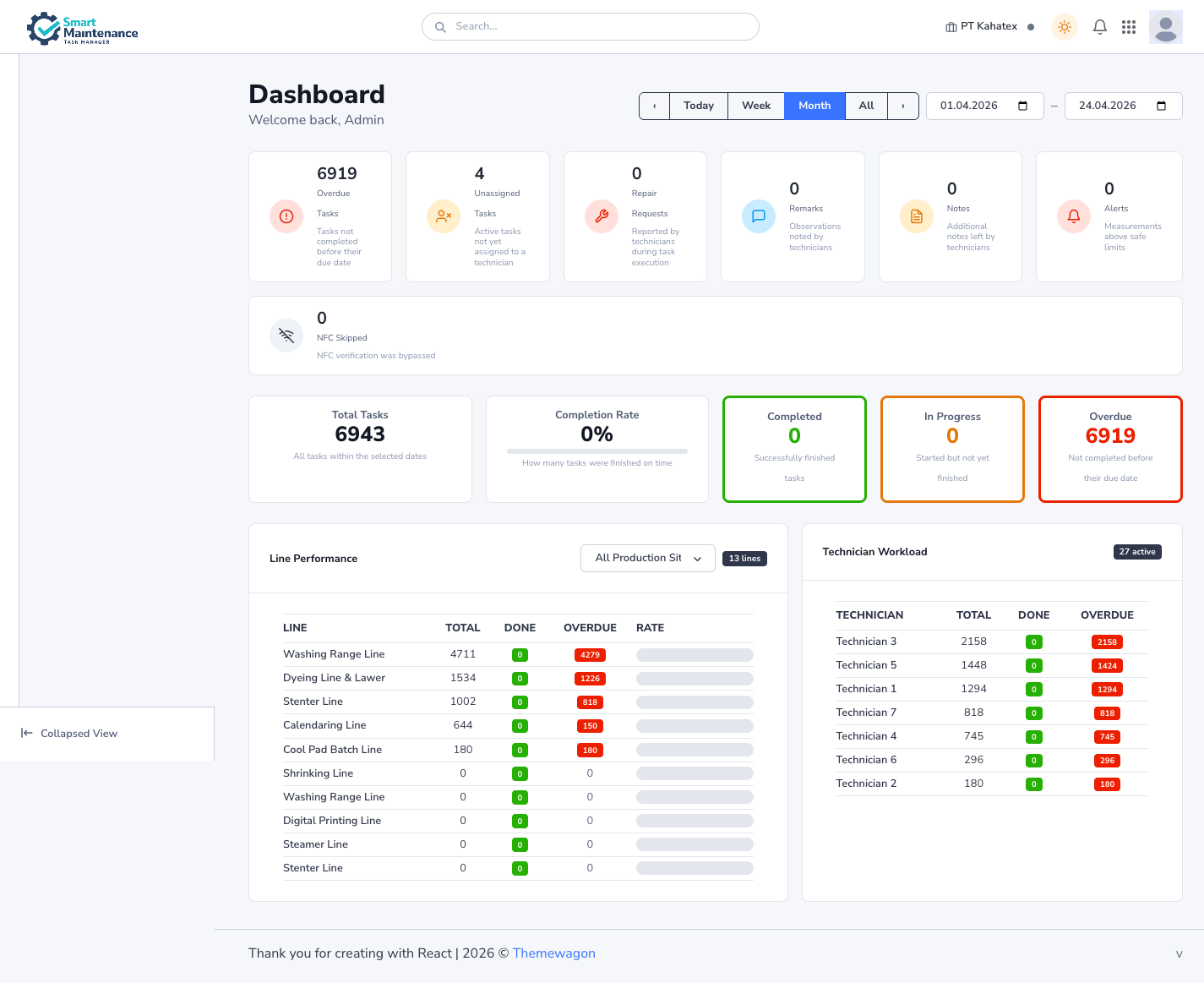Click the Overdue Tasks alert icon
This screenshot has width=1204, height=983.
coord(286,216)
